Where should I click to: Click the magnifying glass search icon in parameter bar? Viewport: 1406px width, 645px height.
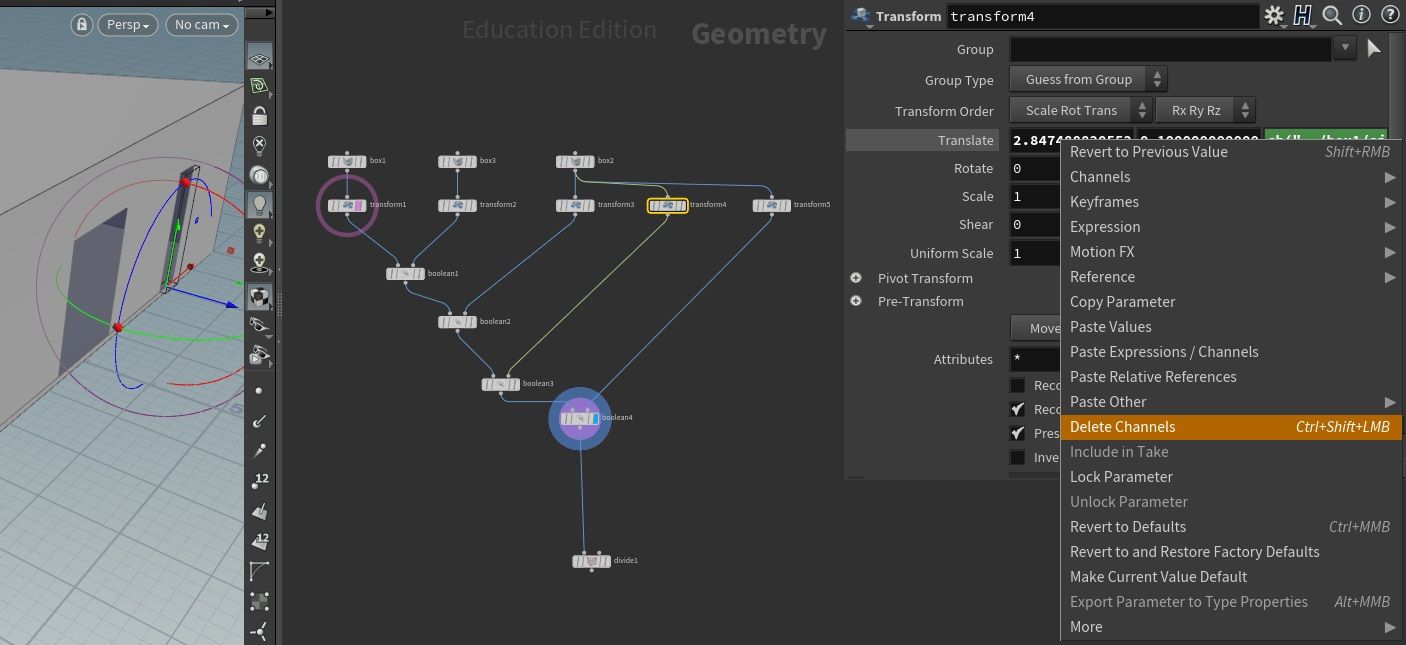[1331, 15]
